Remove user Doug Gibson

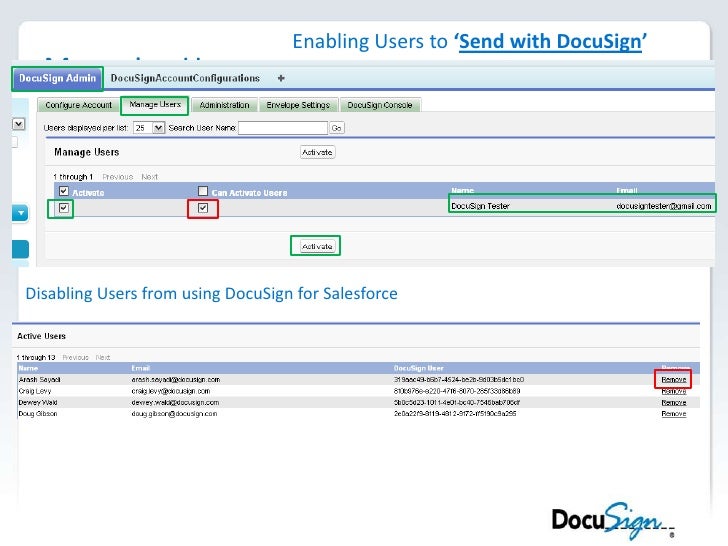coord(673,414)
